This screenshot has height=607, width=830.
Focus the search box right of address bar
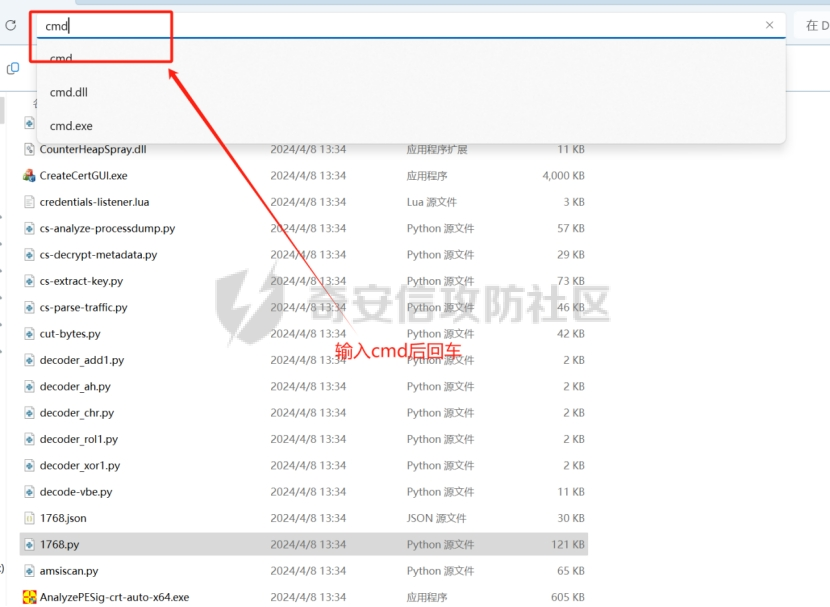[x=812, y=25]
